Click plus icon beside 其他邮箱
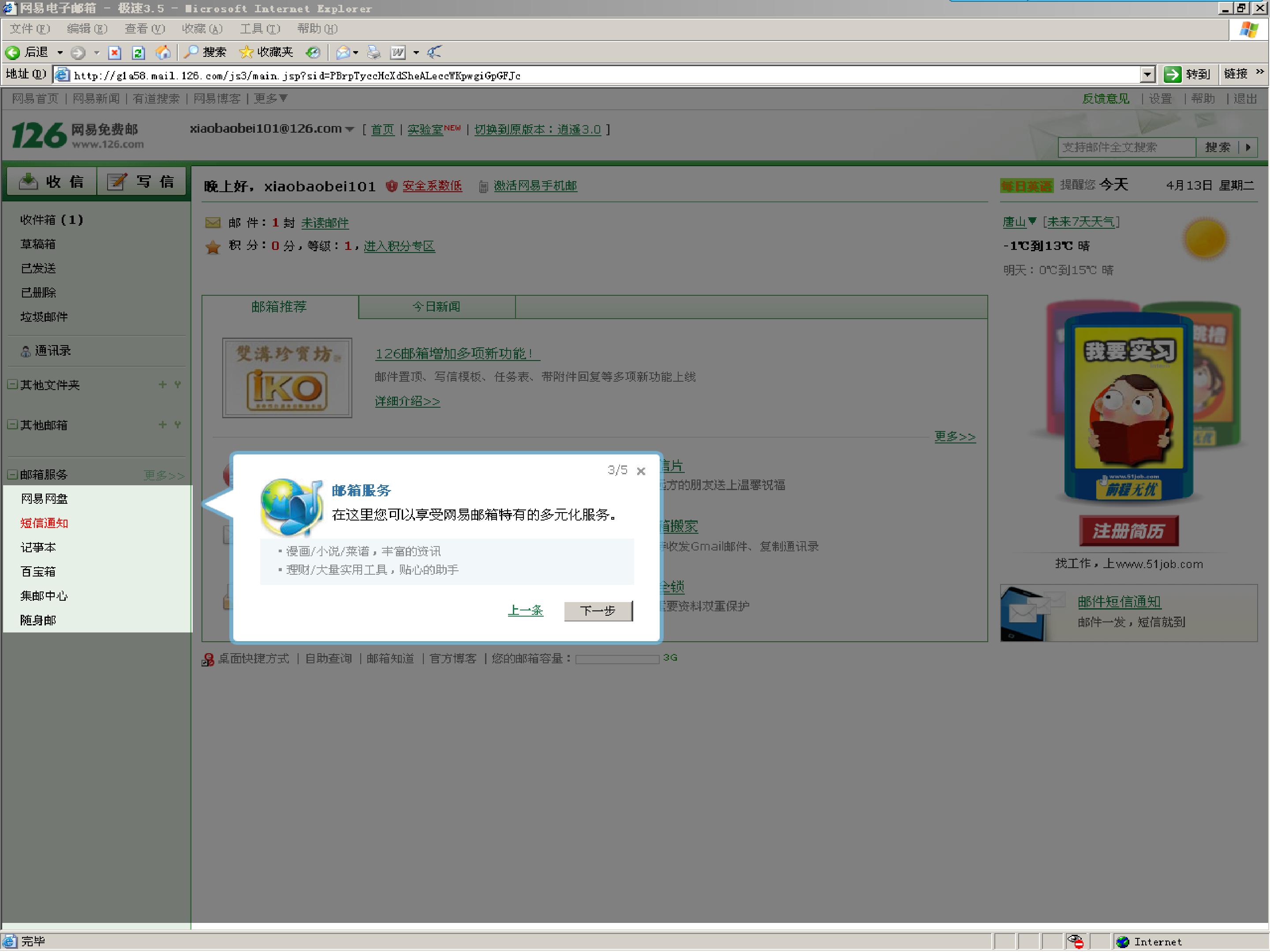Image resolution: width=1270 pixels, height=952 pixels. (x=162, y=424)
